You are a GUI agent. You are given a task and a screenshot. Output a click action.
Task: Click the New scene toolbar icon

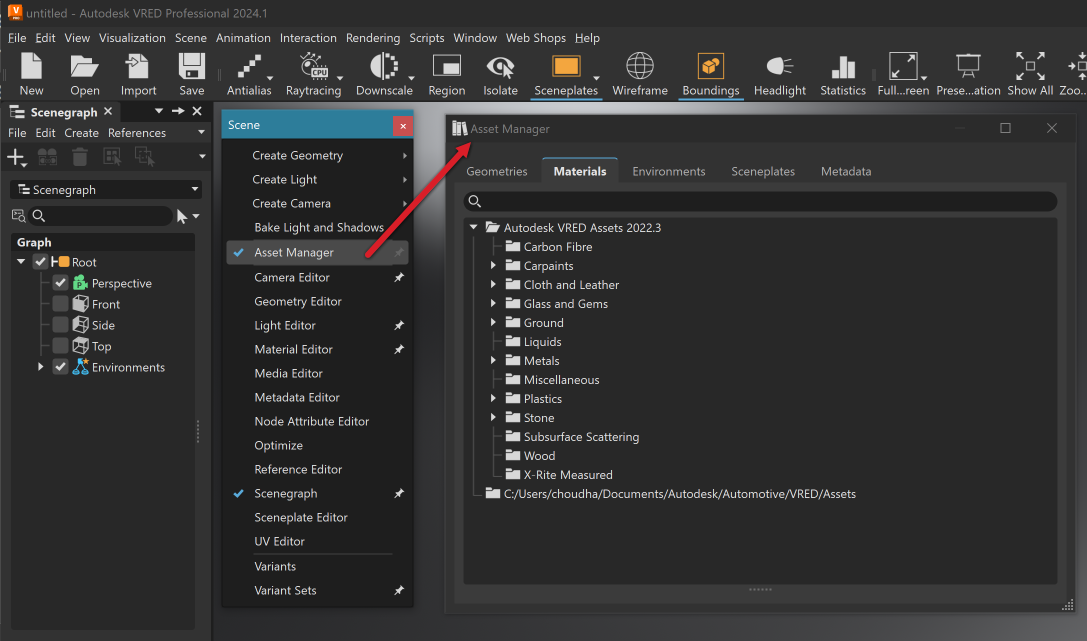pos(31,74)
